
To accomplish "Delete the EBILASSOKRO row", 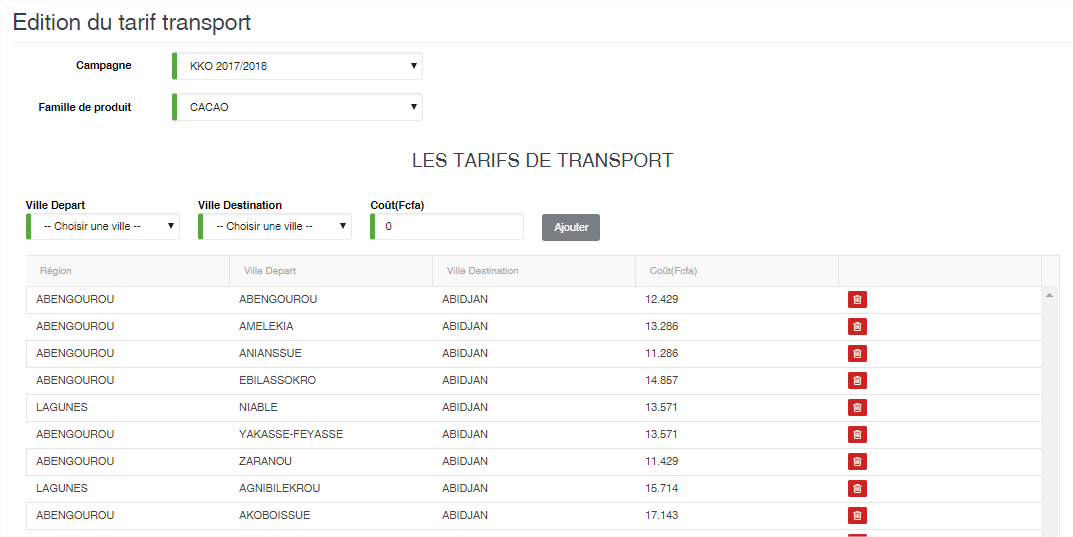I will click(x=857, y=380).
